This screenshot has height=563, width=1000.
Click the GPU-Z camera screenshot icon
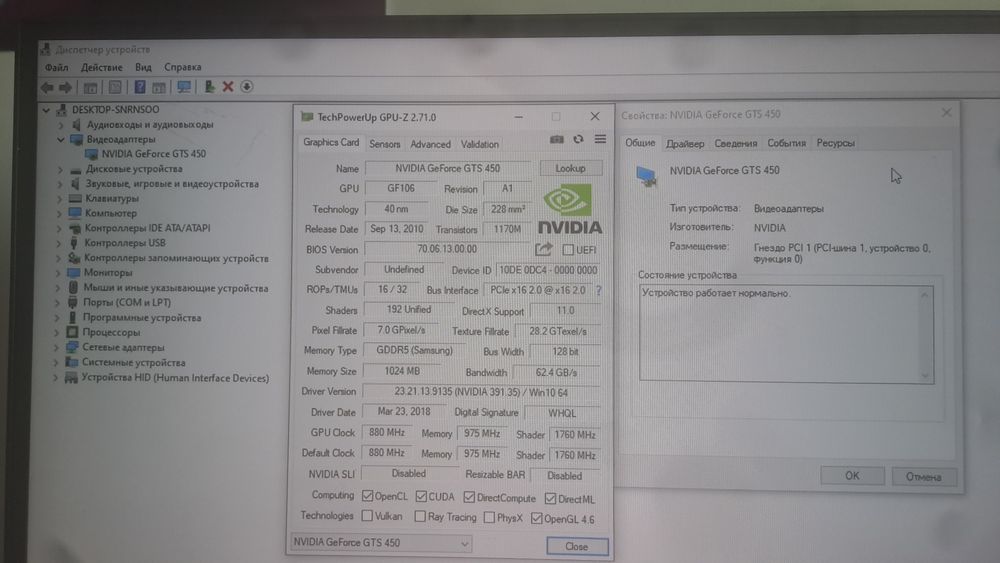coord(557,139)
